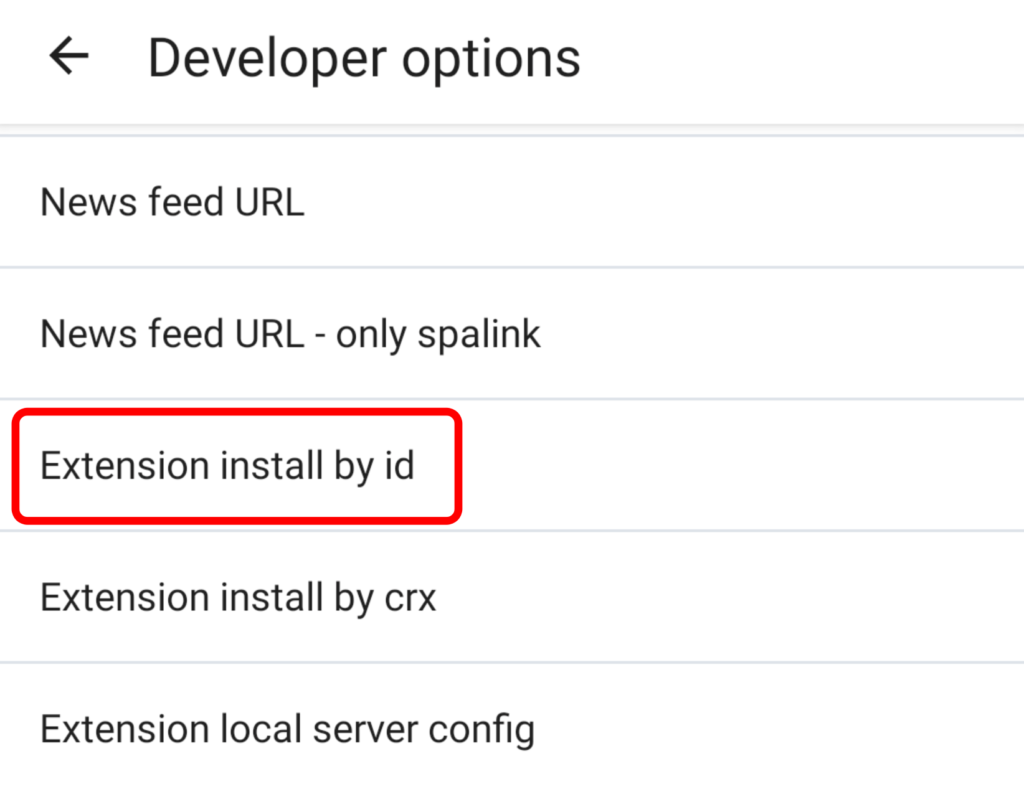Open the News feed URL setting
The image size is (1024, 789).
click(512, 202)
